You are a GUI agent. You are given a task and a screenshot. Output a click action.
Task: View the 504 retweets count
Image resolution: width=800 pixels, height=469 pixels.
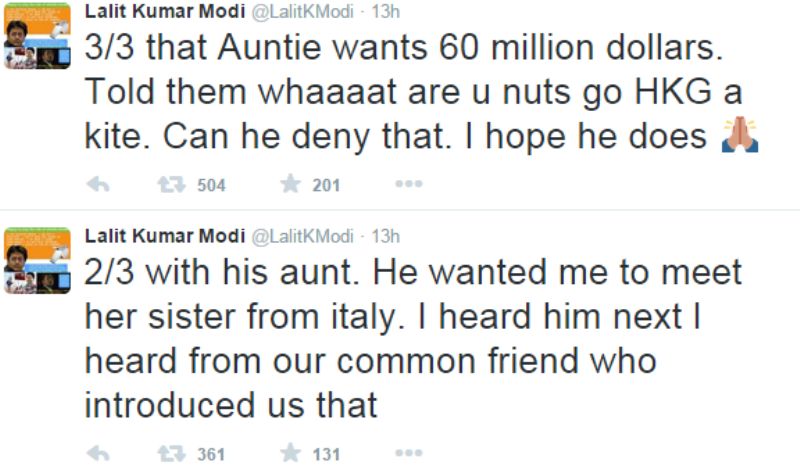tap(211, 185)
